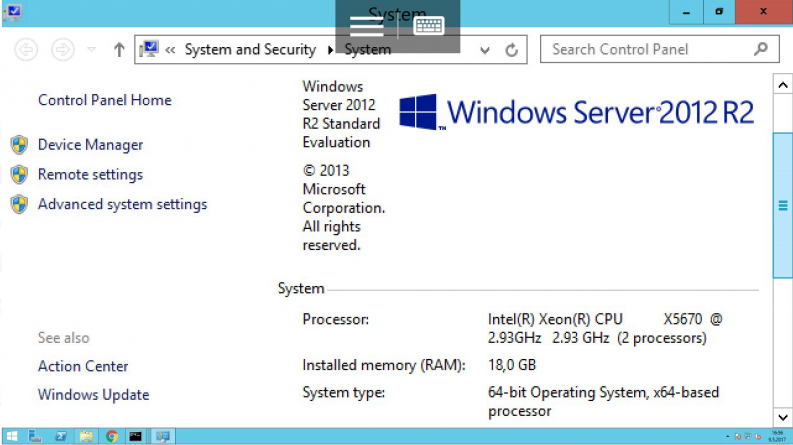
Task: Click the shield icon beside Device Manager
Action: (x=19, y=145)
